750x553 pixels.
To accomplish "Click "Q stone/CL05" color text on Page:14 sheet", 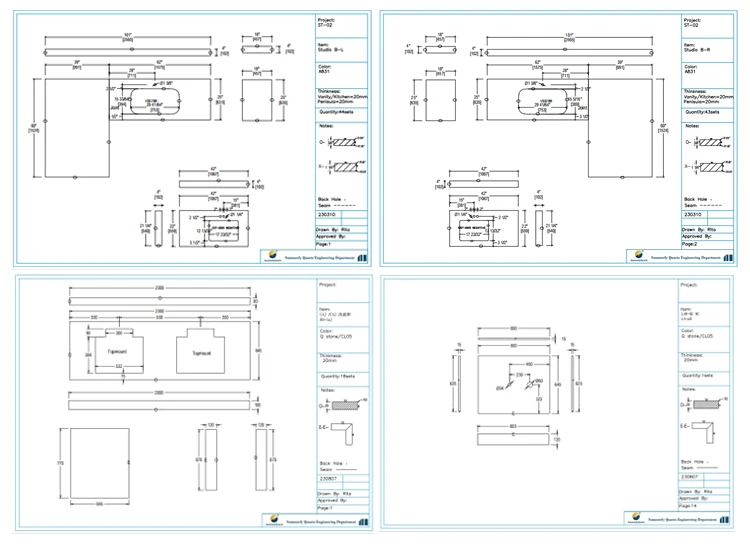I will click(697, 336).
